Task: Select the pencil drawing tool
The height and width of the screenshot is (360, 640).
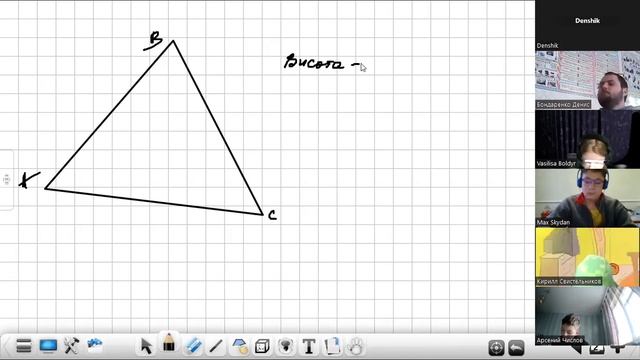Action: point(169,343)
